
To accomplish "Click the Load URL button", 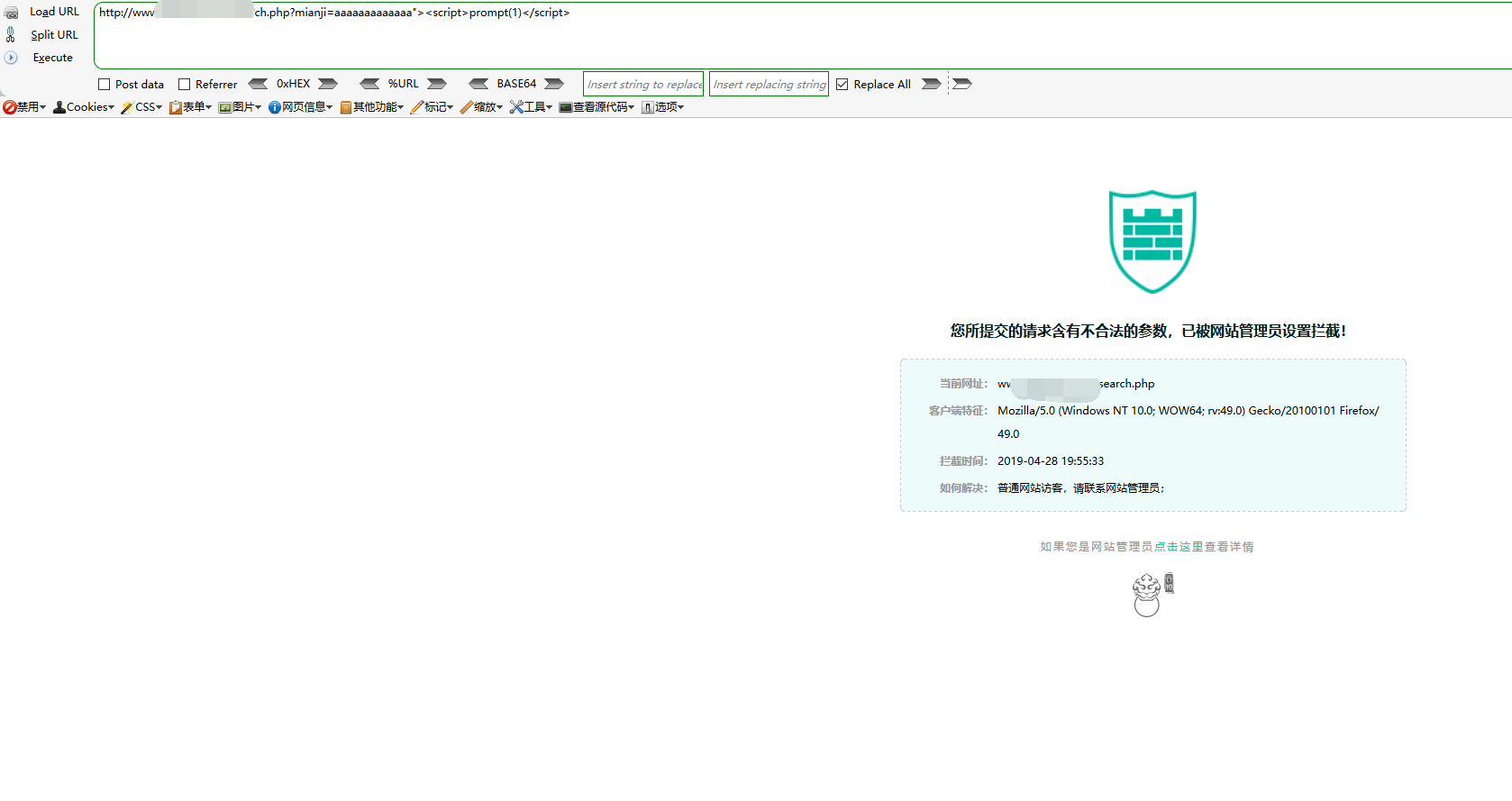I will (x=42, y=12).
